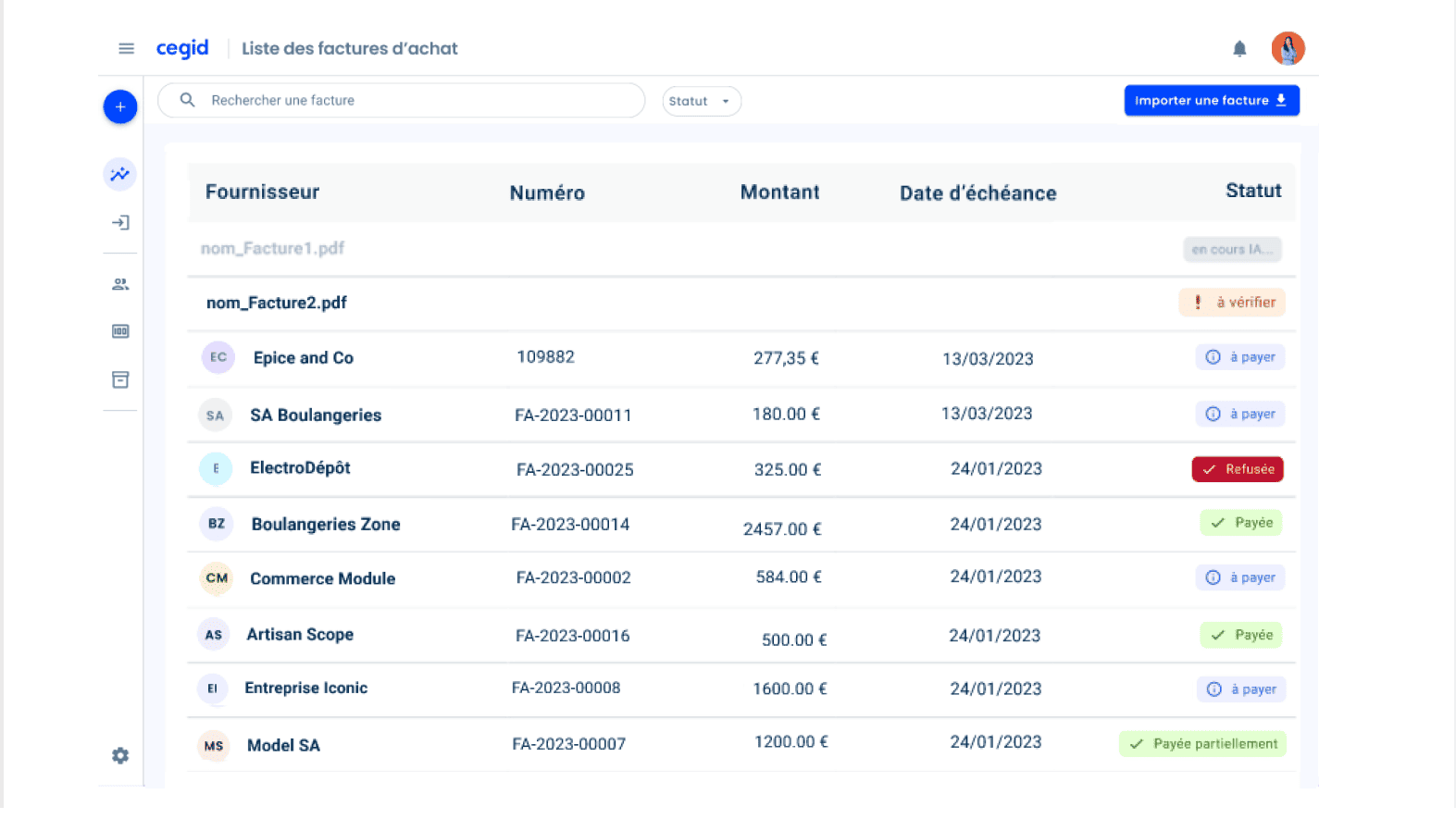The height and width of the screenshot is (819, 1456).
Task: Expand the Statut filter dropdown
Action: point(701,101)
